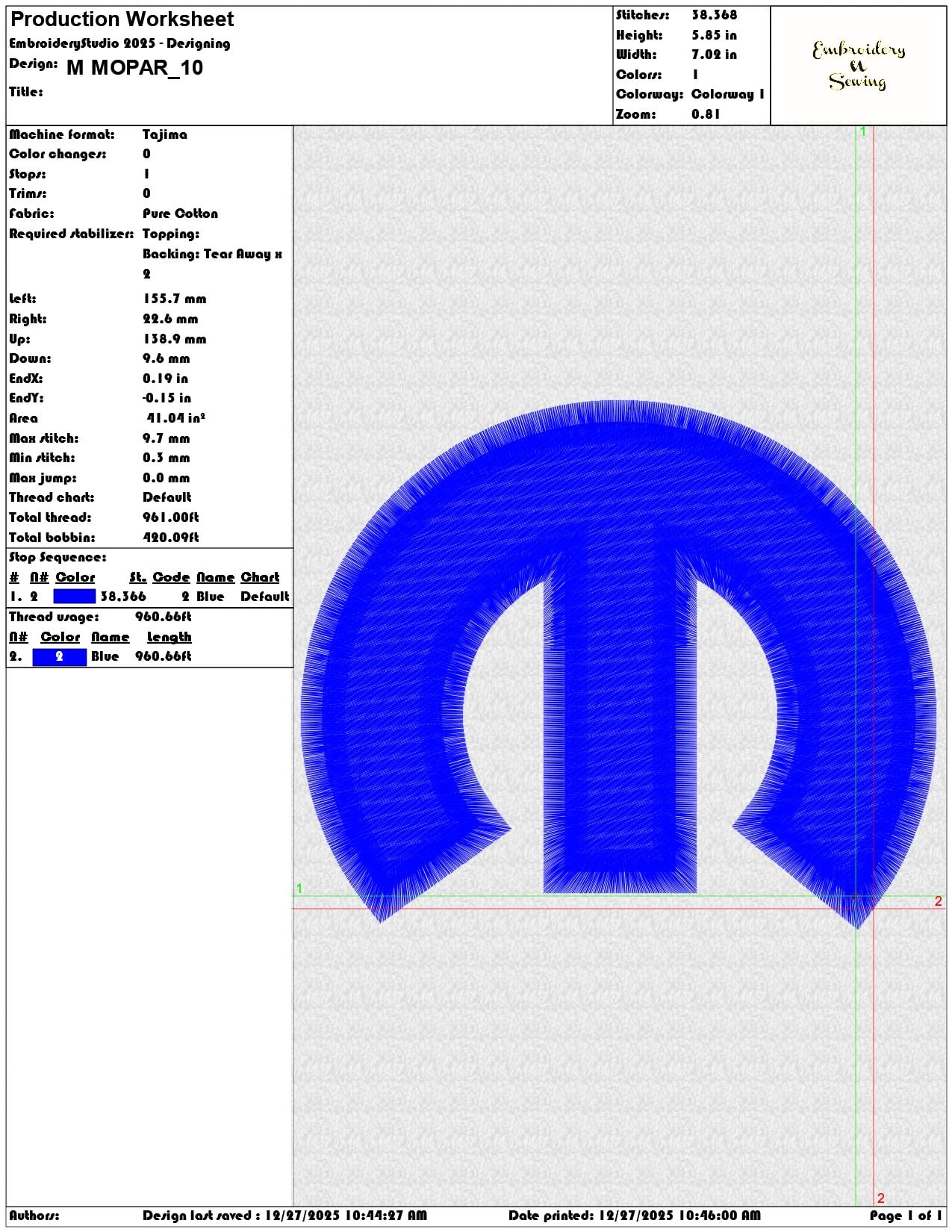Click the 'Color changes:' label
Image resolution: width=952 pixels, height=1232 pixels.
(57, 154)
